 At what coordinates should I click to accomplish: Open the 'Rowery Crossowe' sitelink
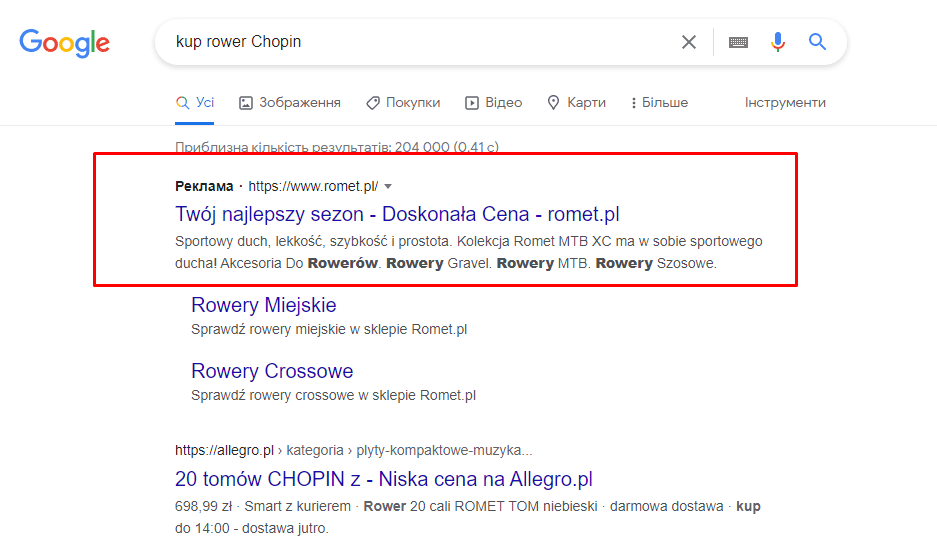pos(272,371)
